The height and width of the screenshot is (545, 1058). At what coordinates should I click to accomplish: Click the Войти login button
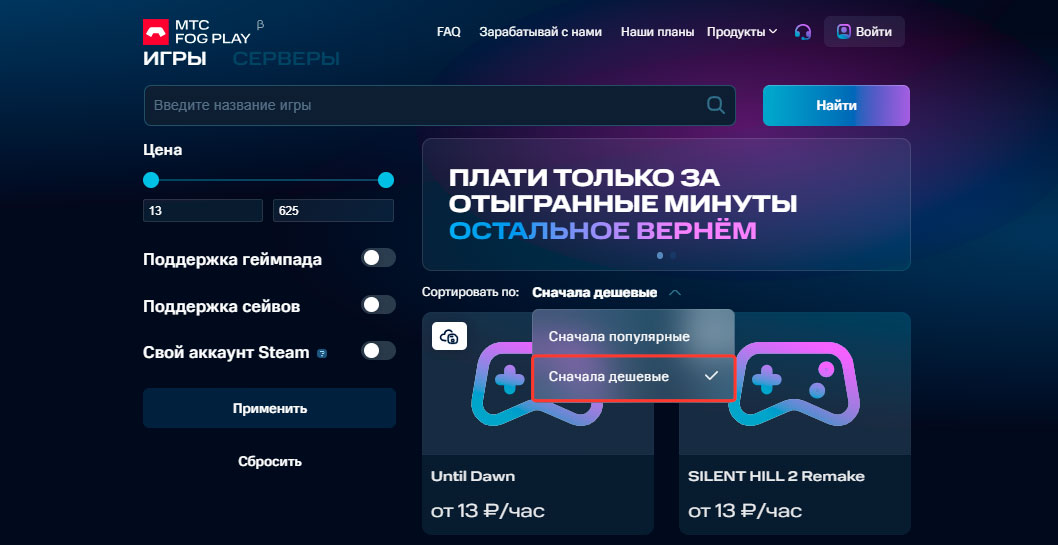864,32
